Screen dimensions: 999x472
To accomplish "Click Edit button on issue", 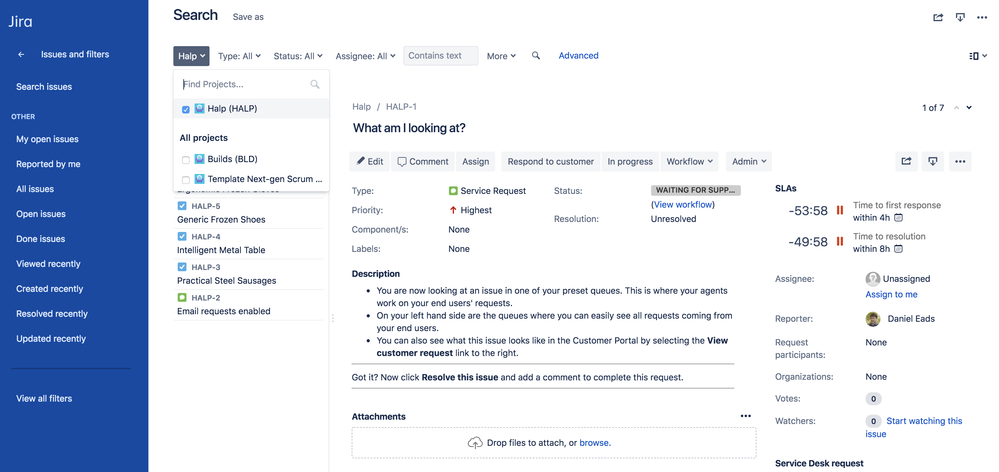I will click(x=370, y=161).
